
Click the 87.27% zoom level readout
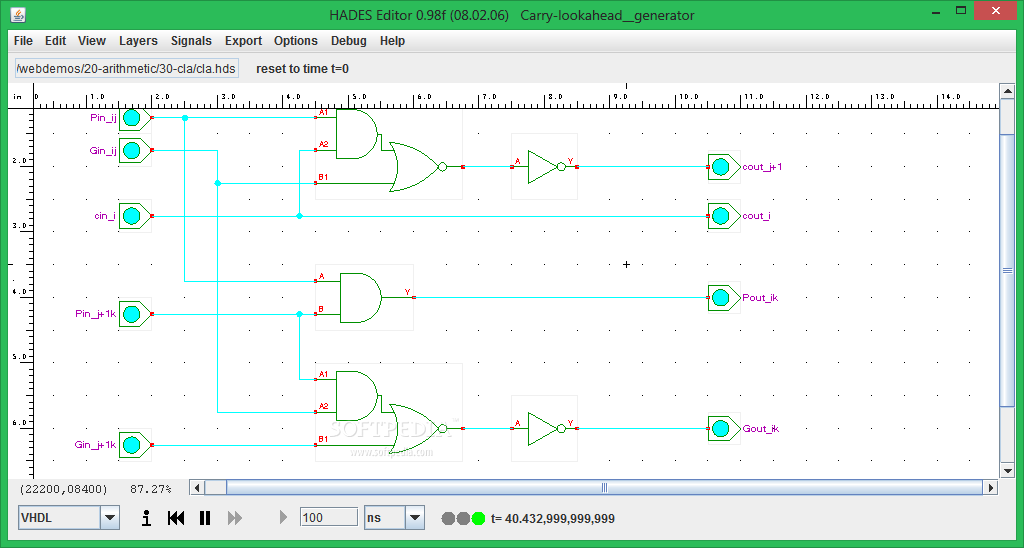click(x=151, y=489)
